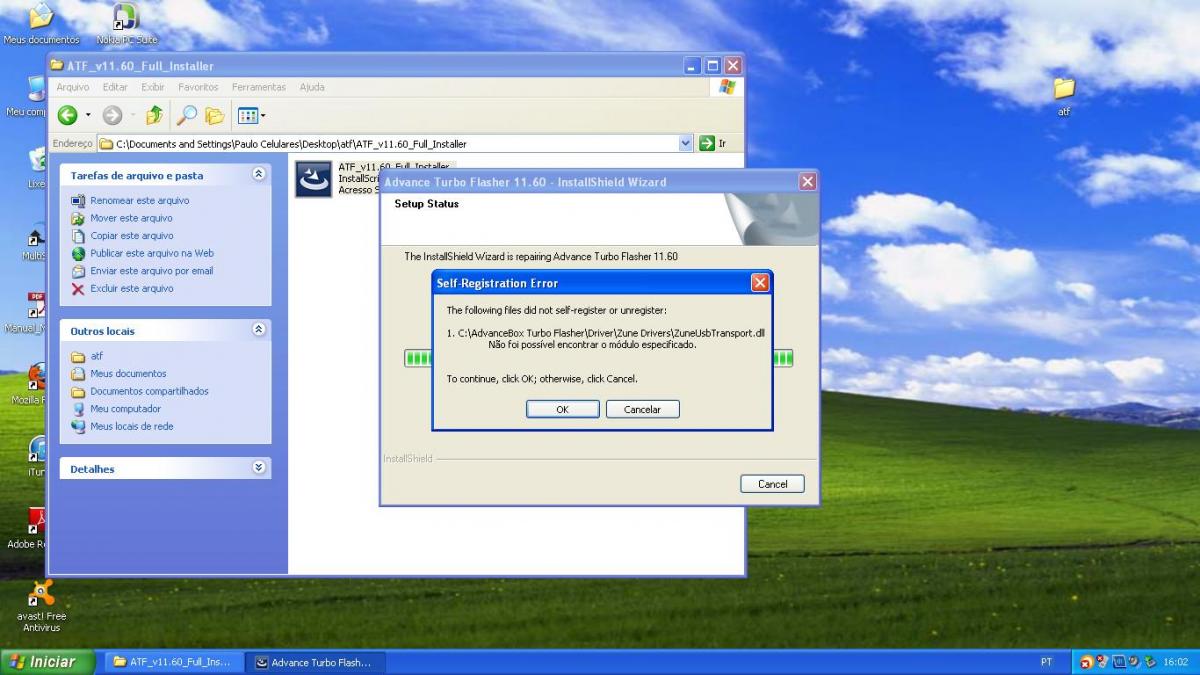This screenshot has height=675, width=1200.
Task: Click the blue square tray icon
Action: (1120, 662)
